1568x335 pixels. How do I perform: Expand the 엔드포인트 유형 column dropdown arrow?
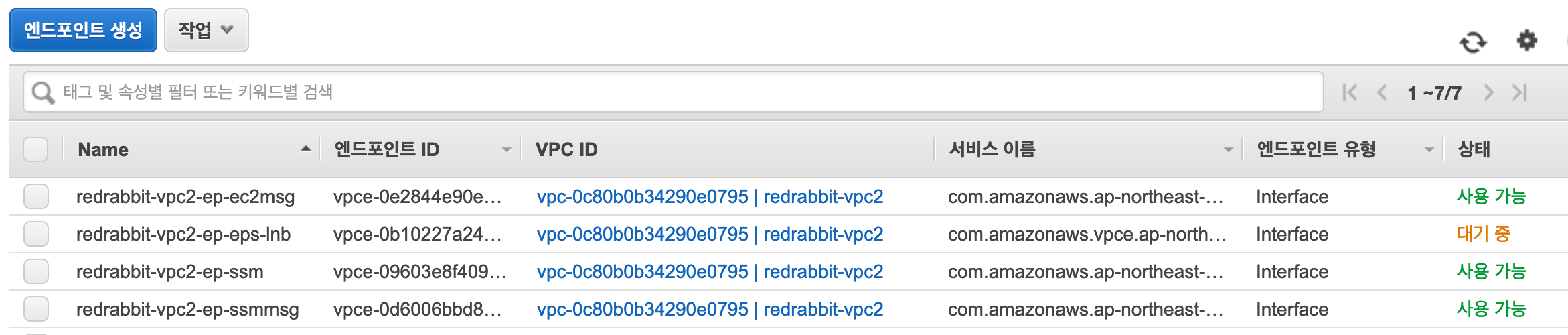coord(1429,150)
